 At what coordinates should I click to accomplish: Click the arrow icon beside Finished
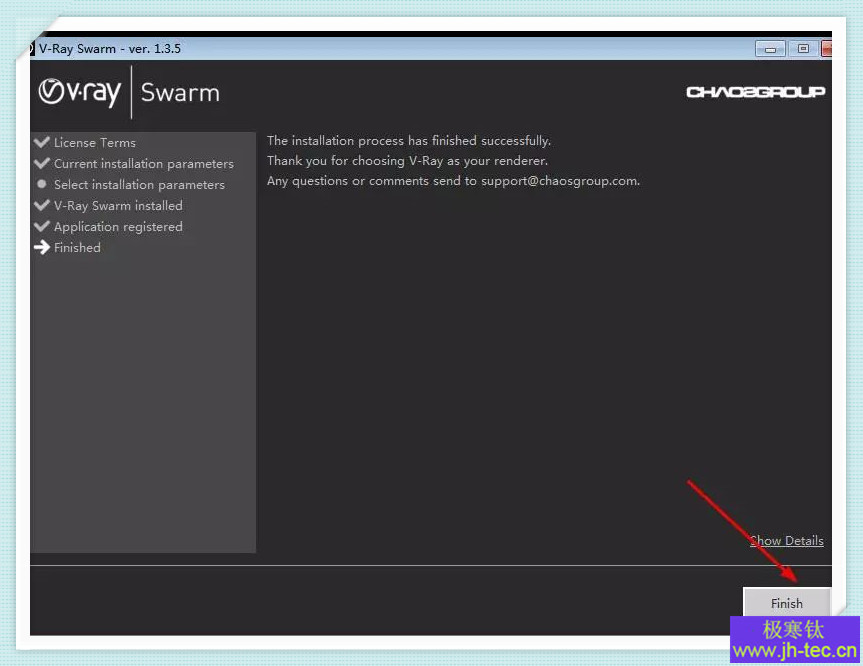(x=42, y=247)
